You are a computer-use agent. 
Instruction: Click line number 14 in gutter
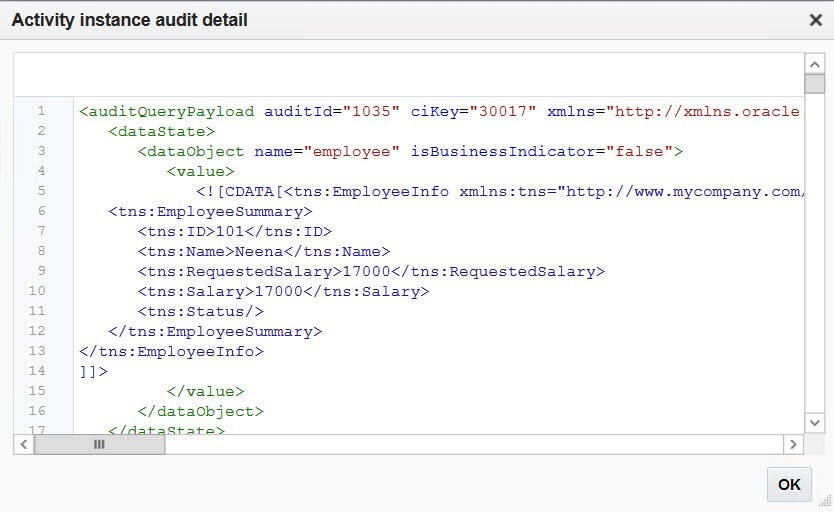[41, 371]
